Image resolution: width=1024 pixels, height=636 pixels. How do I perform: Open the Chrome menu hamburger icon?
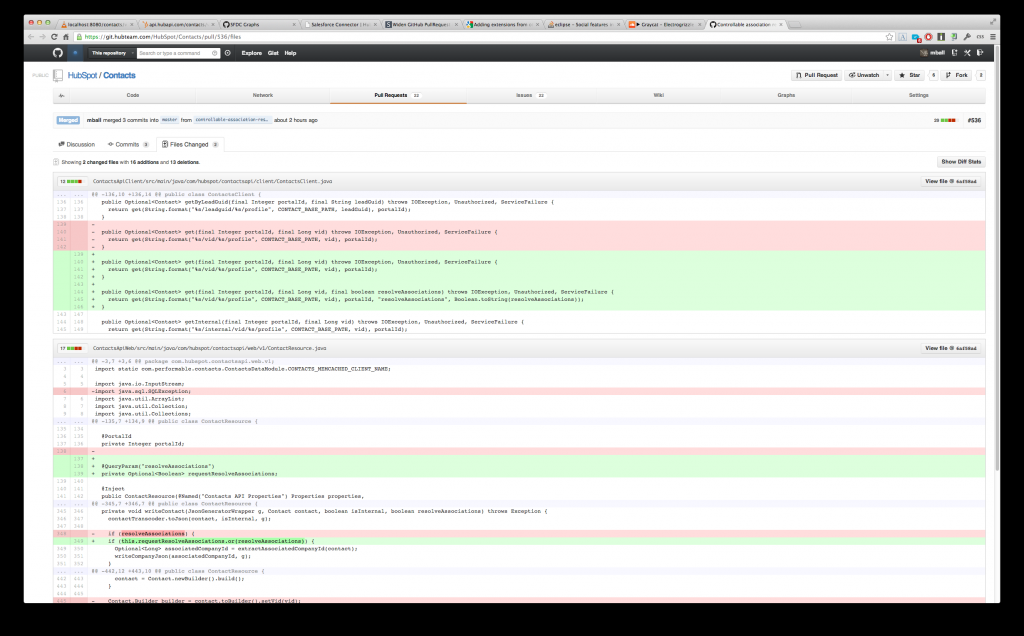[x=993, y=37]
